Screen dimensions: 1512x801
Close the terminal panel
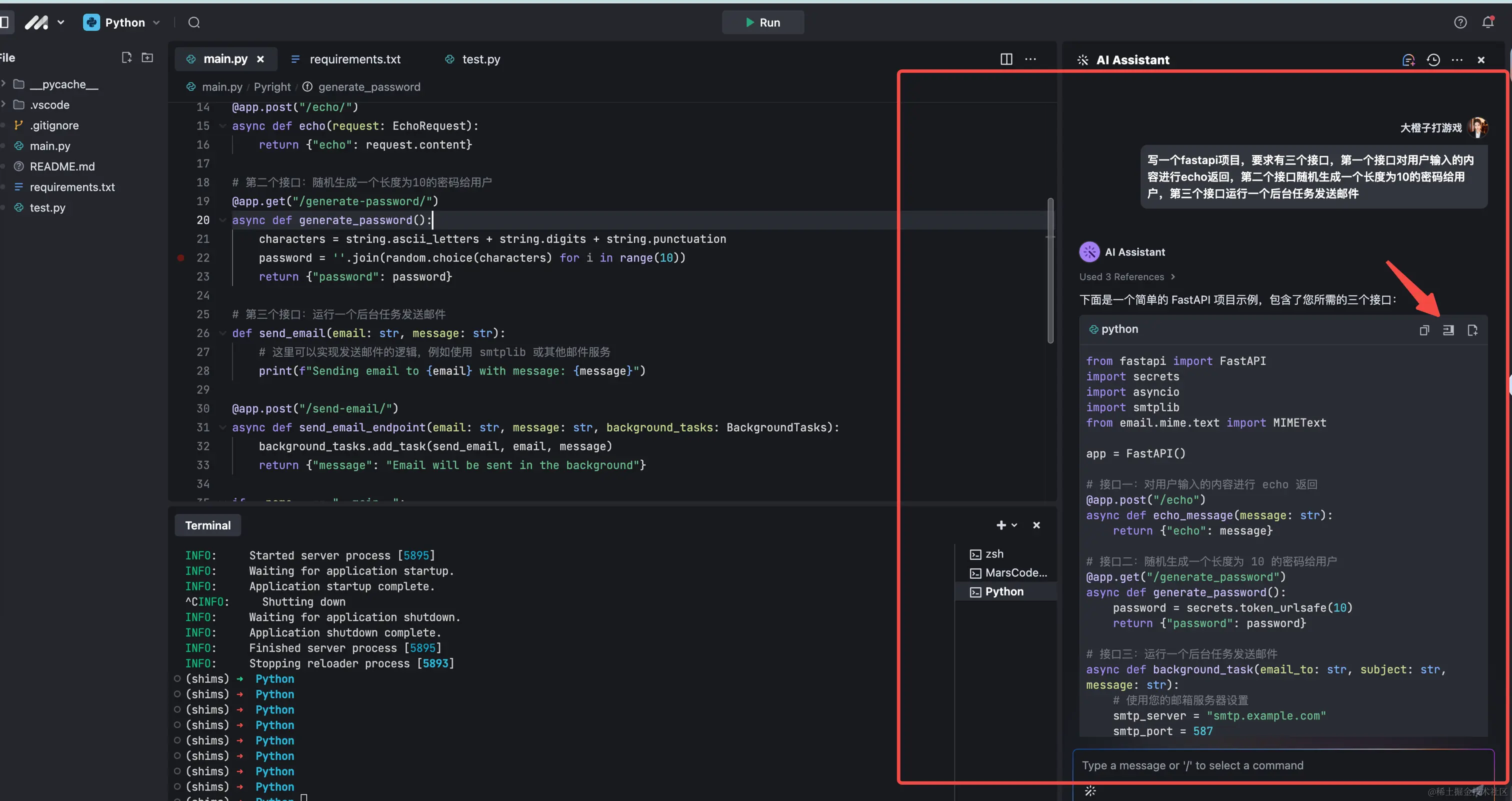coord(1036,525)
